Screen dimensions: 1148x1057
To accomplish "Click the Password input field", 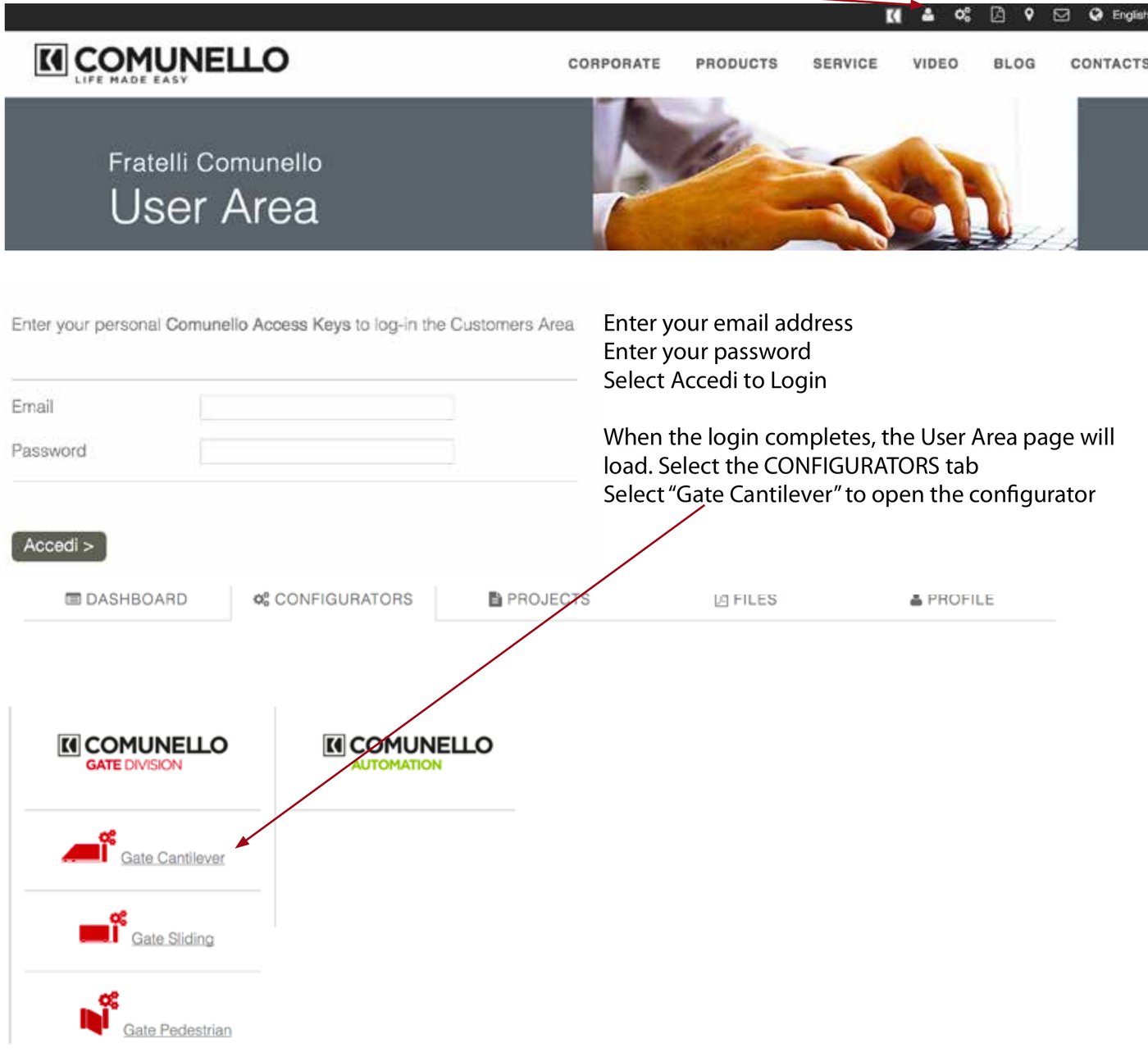I will [327, 451].
